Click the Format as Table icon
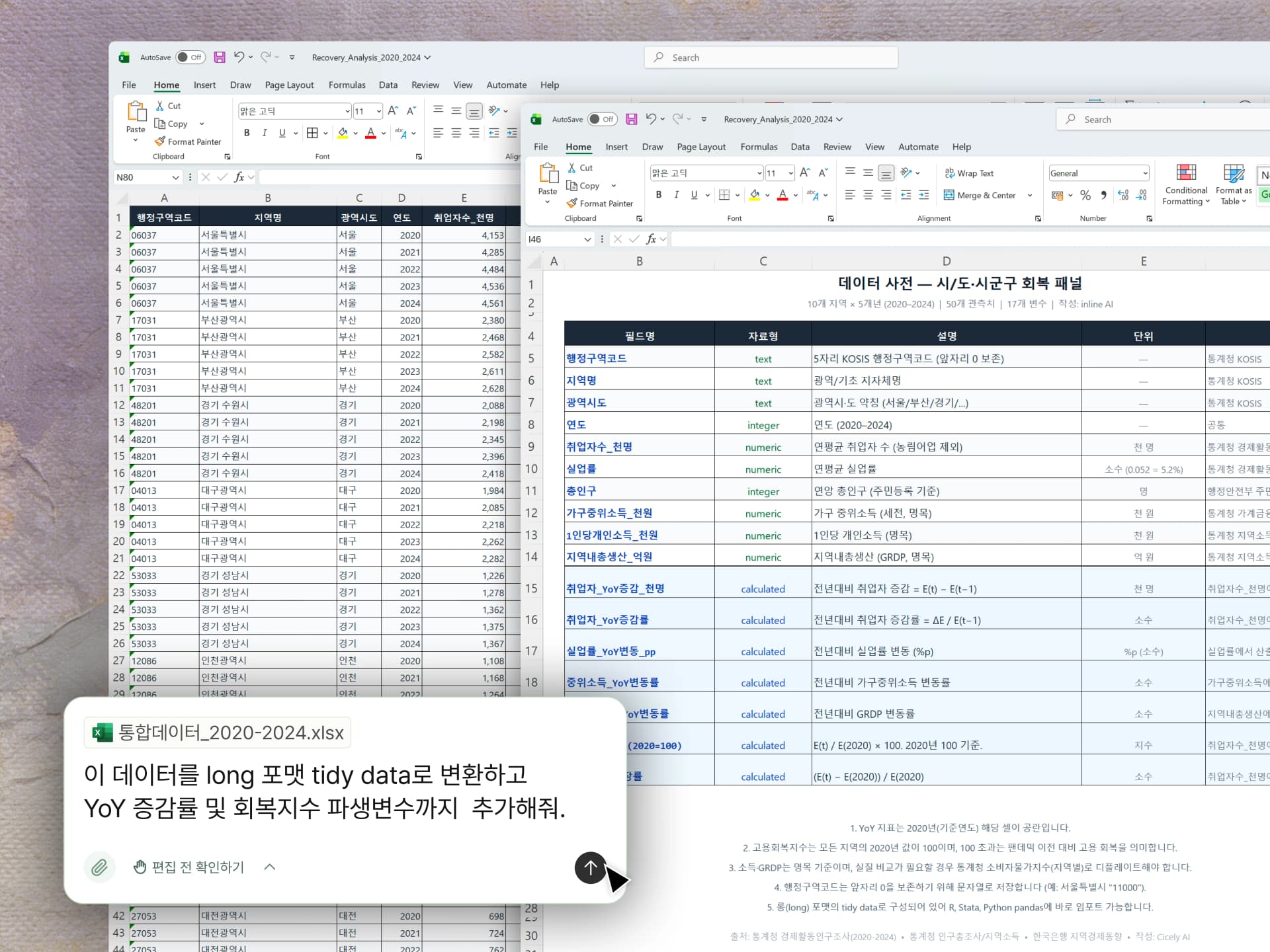Viewport: 1270px width, 952px height. (x=1234, y=175)
